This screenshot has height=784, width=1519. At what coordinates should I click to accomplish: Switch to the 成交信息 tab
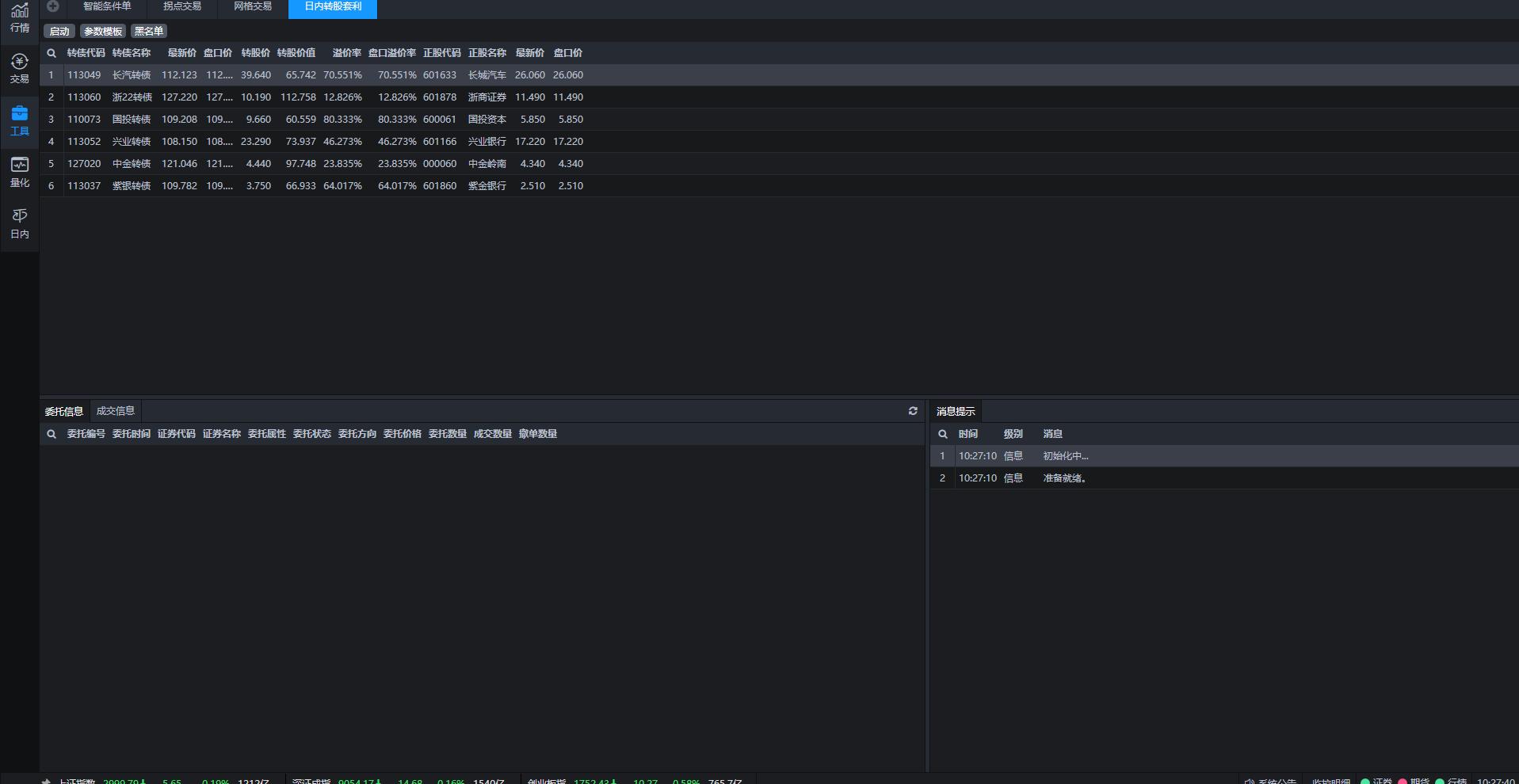pyautogui.click(x=116, y=411)
